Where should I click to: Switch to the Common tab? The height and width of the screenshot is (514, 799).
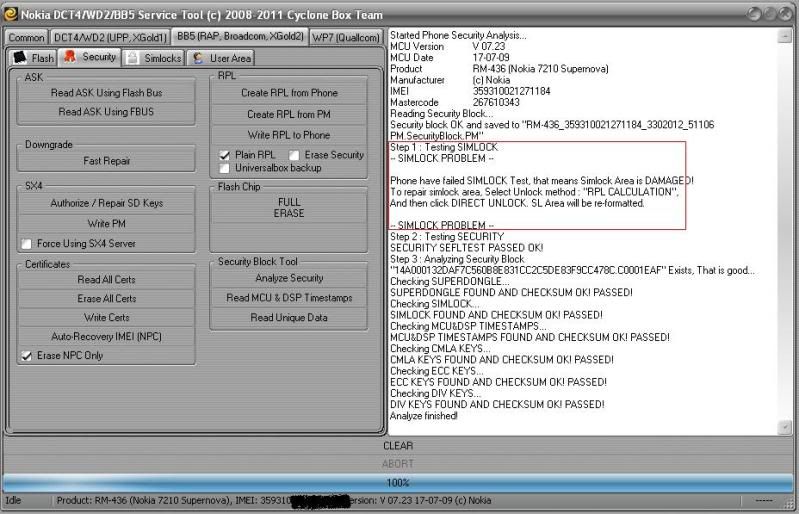click(26, 37)
